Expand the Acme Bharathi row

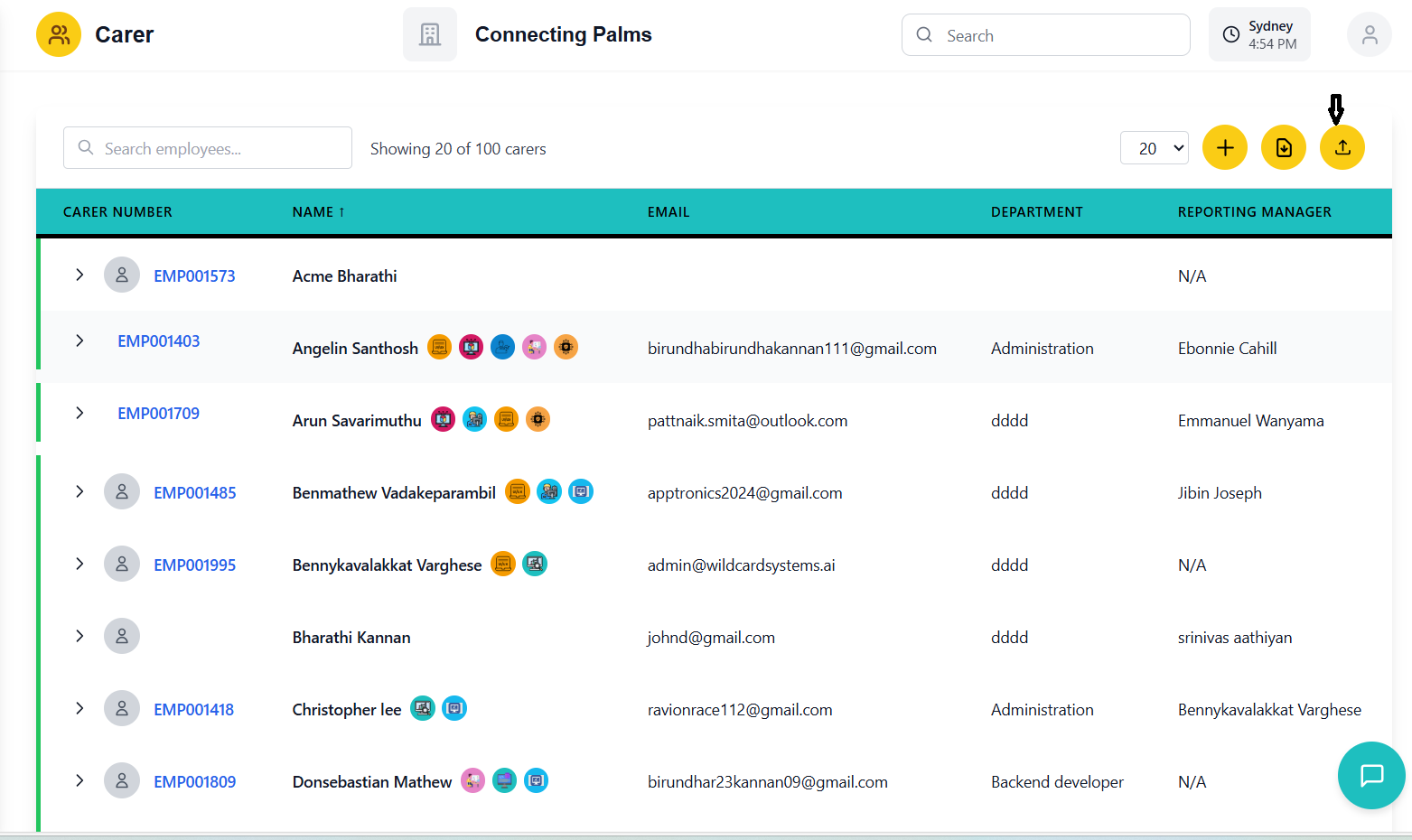(x=79, y=275)
